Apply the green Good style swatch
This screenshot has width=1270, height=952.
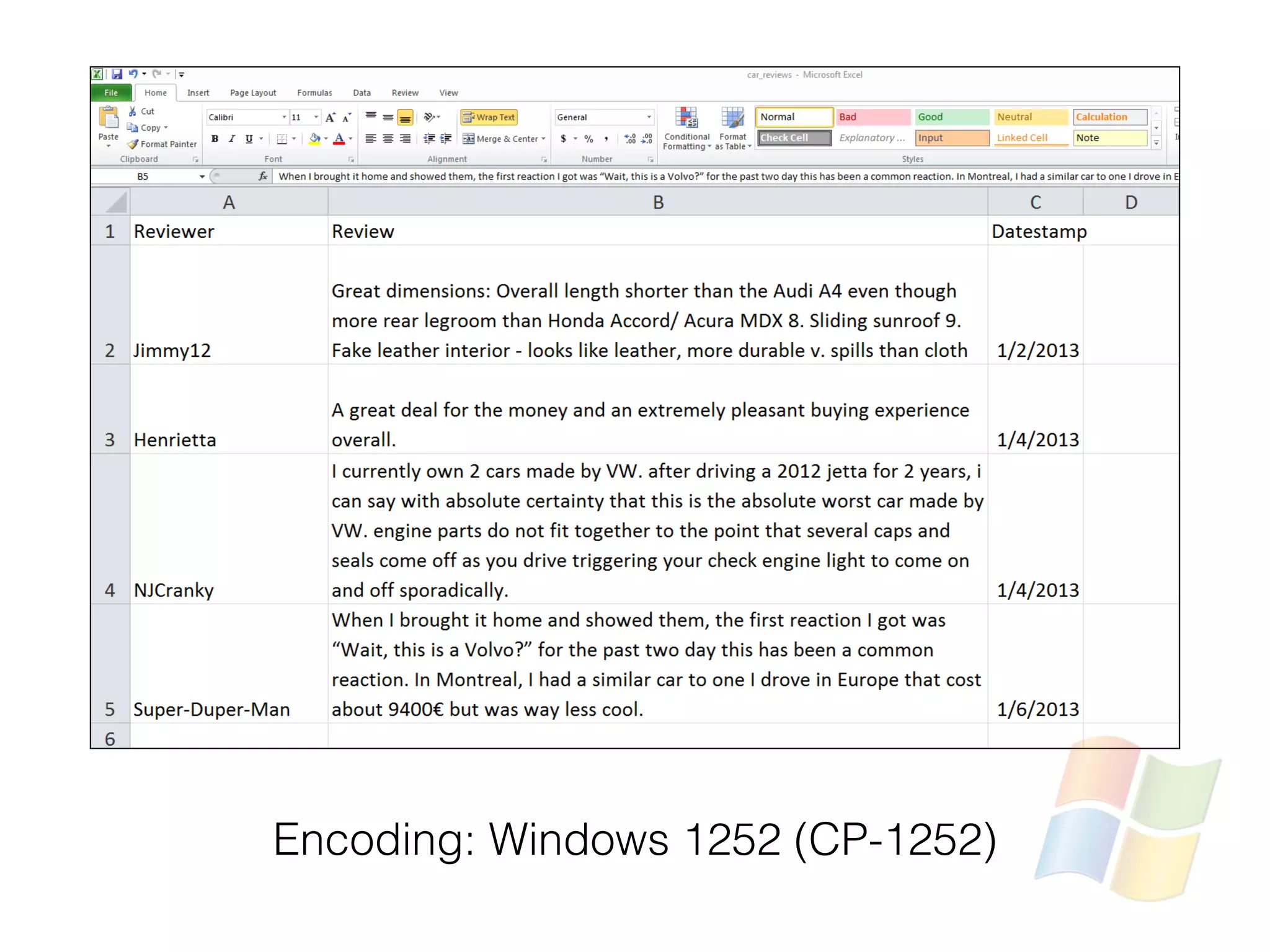point(952,117)
